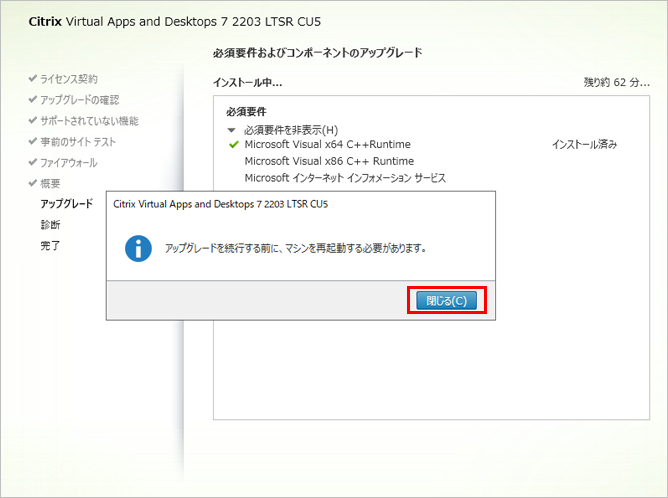Click the 閉じる(C) button in dialog
Image resolution: width=668 pixels, height=498 pixels.
tap(446, 301)
